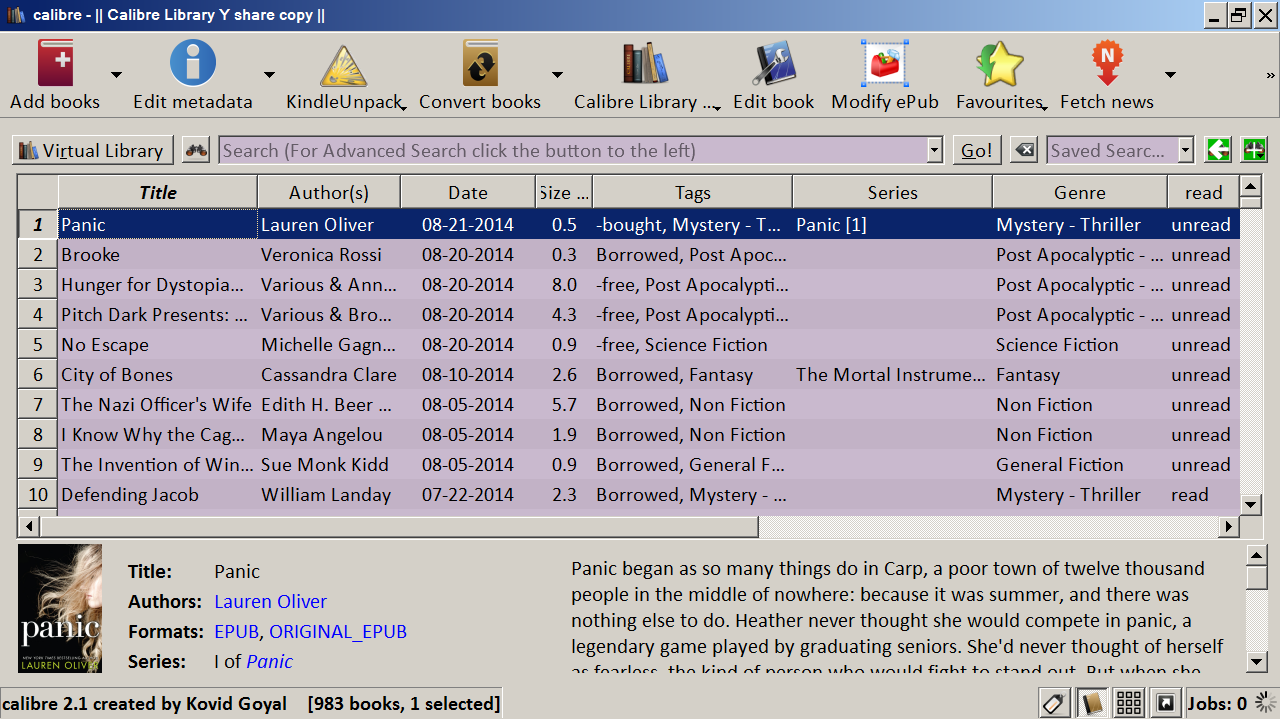Screen dimensions: 1280x720
Task: Sort by the Title column header
Action: point(158,192)
